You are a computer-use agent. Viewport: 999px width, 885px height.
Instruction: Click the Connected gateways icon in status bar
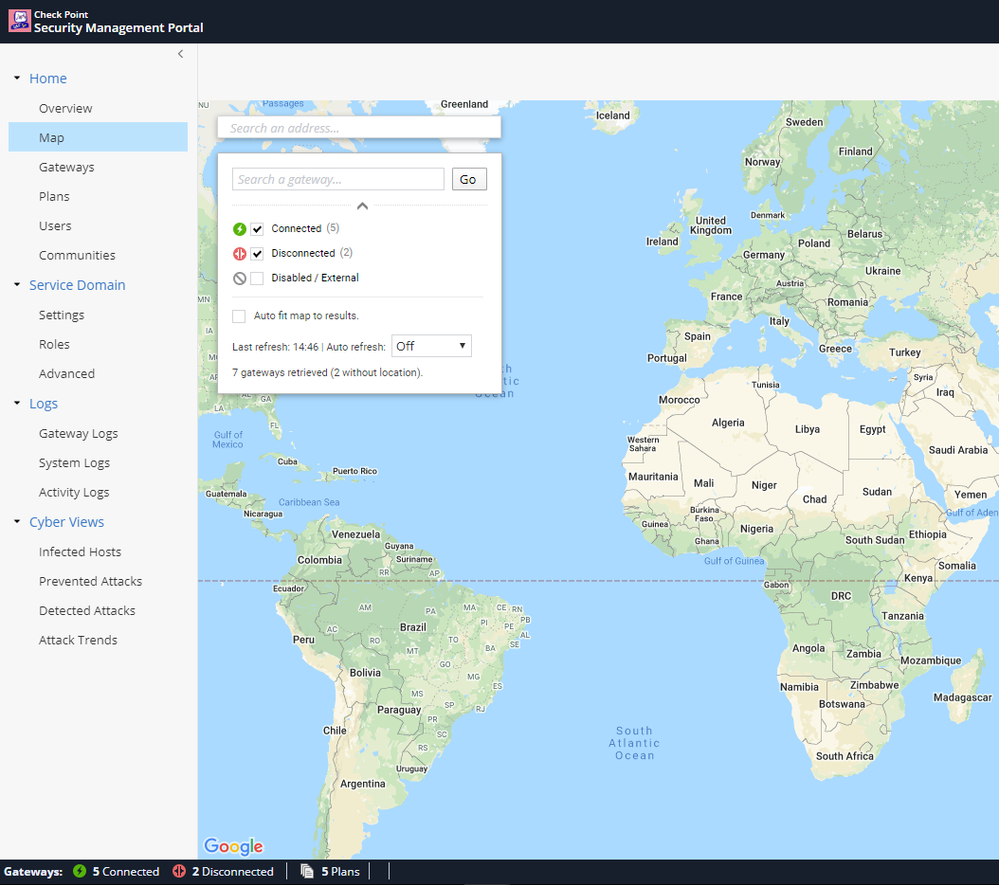tap(80, 872)
